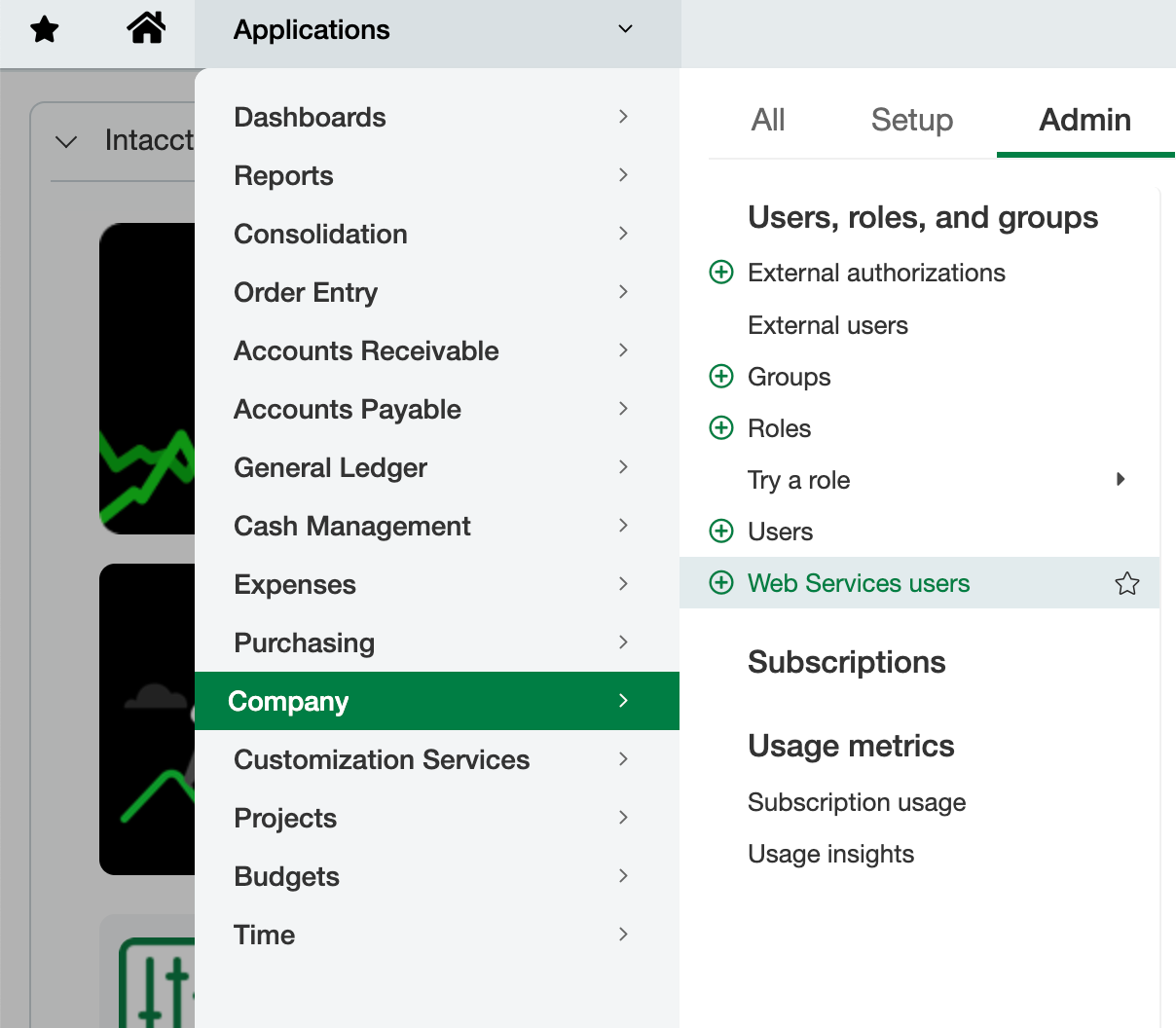
Task: Click the plus icon next to External authorizations
Action: [x=720, y=273]
